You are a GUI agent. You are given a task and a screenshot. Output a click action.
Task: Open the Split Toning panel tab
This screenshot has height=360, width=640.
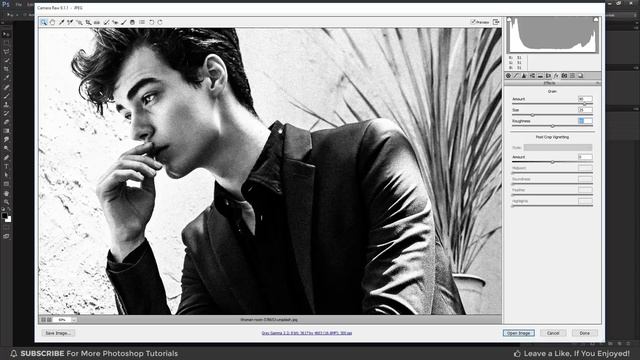540,76
